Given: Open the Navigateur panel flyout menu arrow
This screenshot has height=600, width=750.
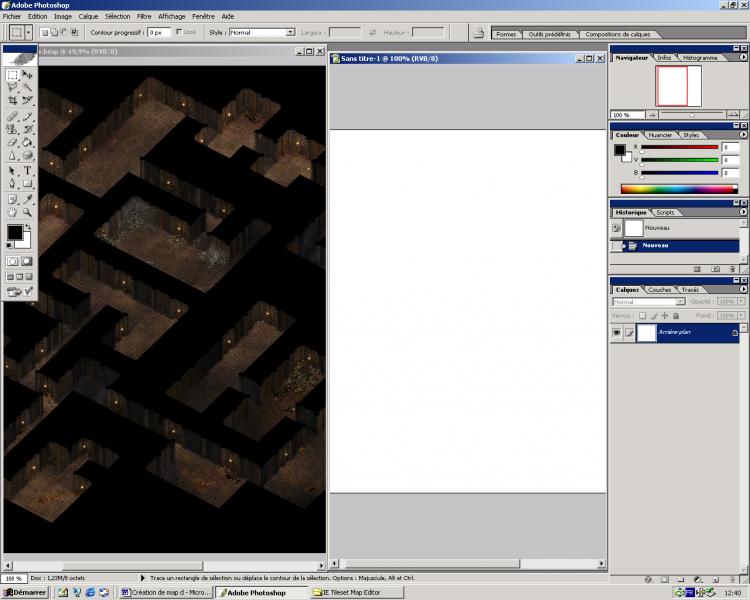Looking at the screenshot, I should point(743,57).
